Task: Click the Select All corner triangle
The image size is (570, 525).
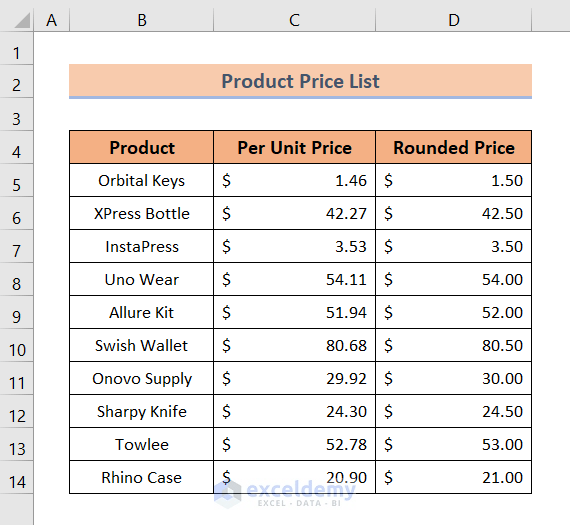Action: pos(21,20)
